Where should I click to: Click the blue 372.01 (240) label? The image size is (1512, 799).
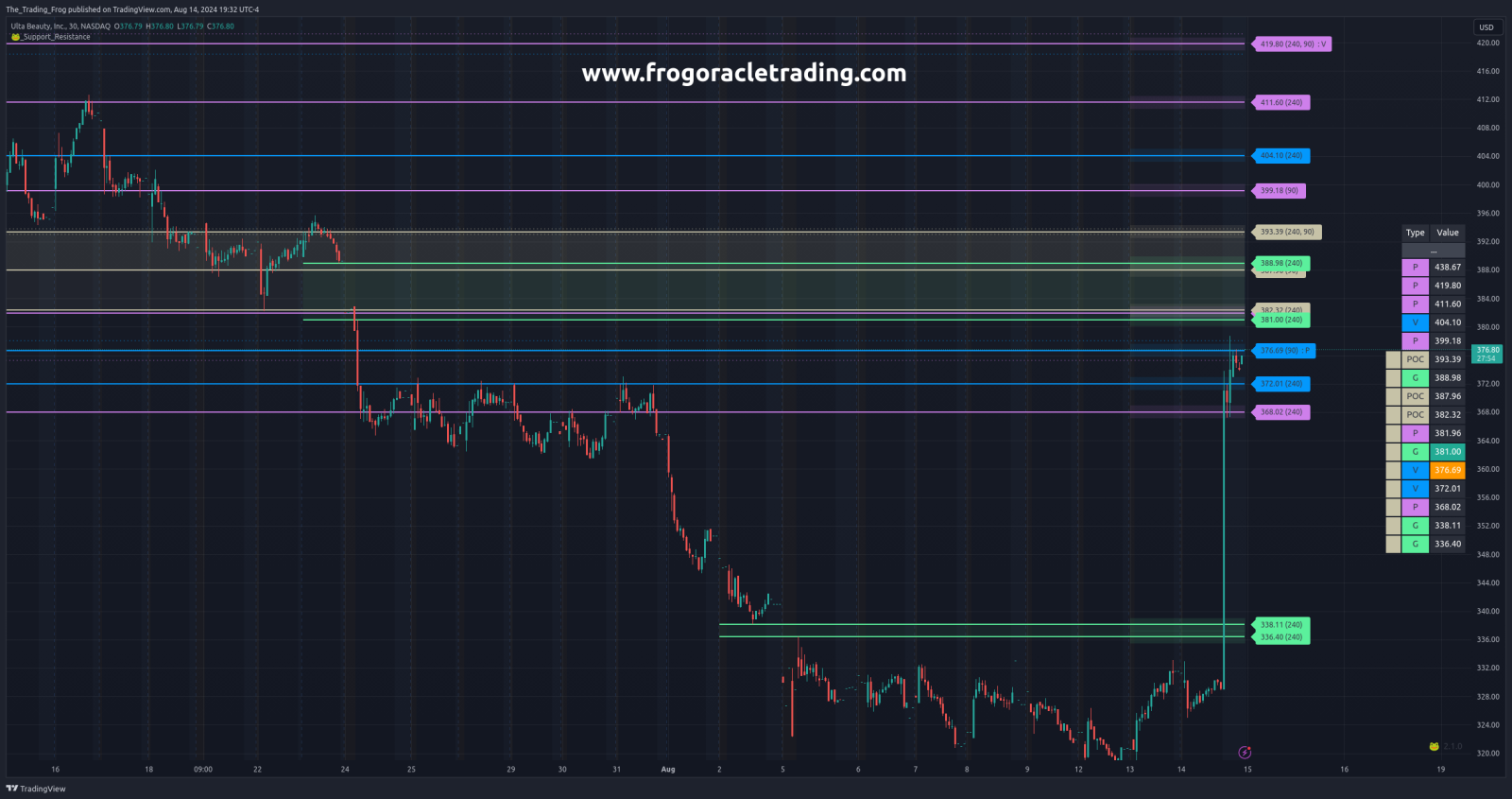click(x=1281, y=384)
